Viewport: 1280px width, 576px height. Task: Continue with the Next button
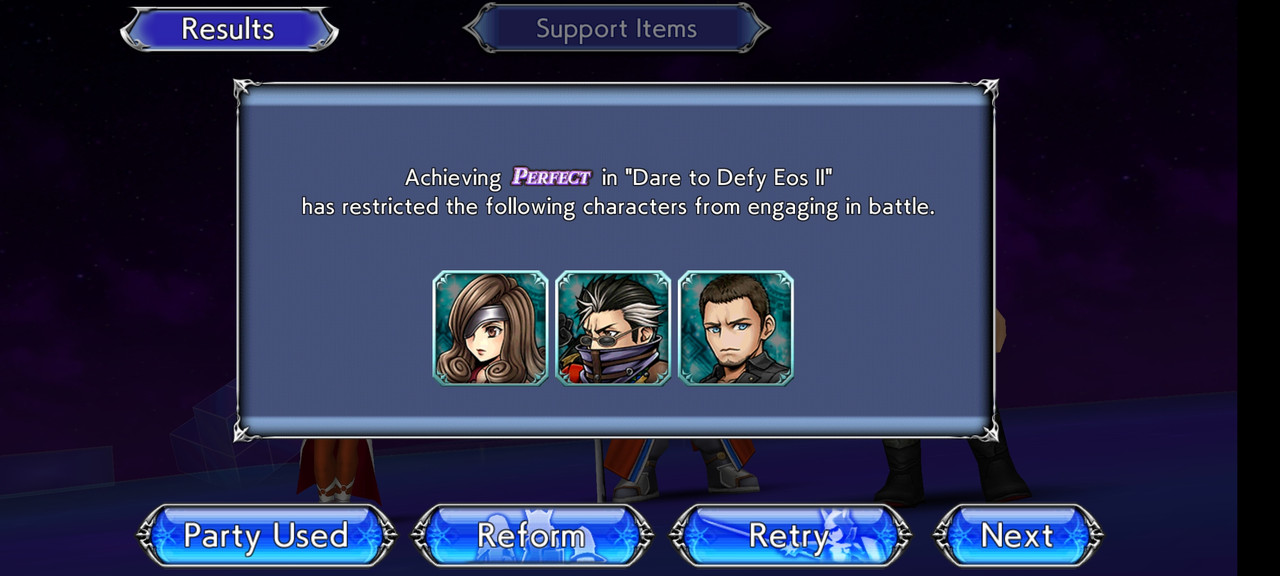pyautogui.click(x=1018, y=536)
